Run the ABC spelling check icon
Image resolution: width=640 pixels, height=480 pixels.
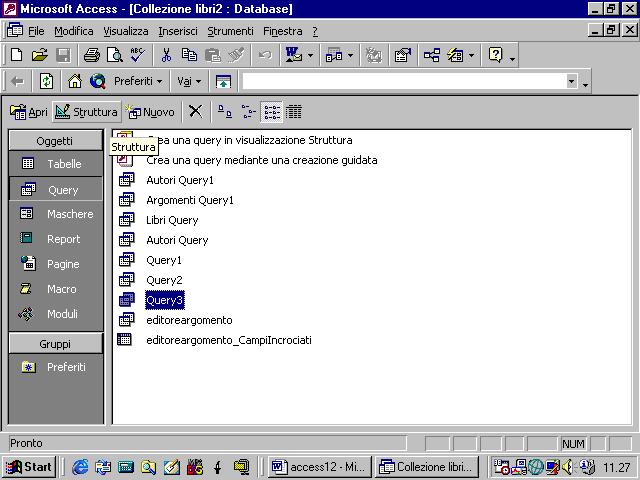point(138,55)
